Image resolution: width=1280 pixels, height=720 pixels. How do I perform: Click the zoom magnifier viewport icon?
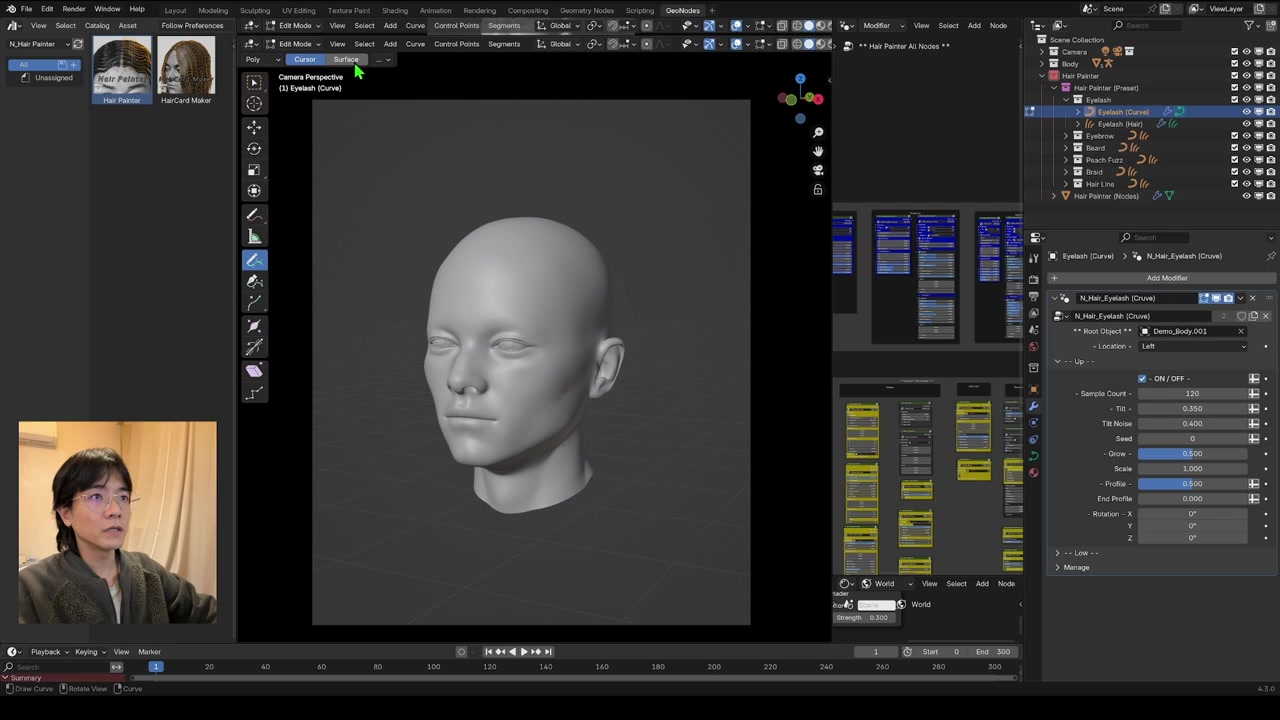click(818, 132)
